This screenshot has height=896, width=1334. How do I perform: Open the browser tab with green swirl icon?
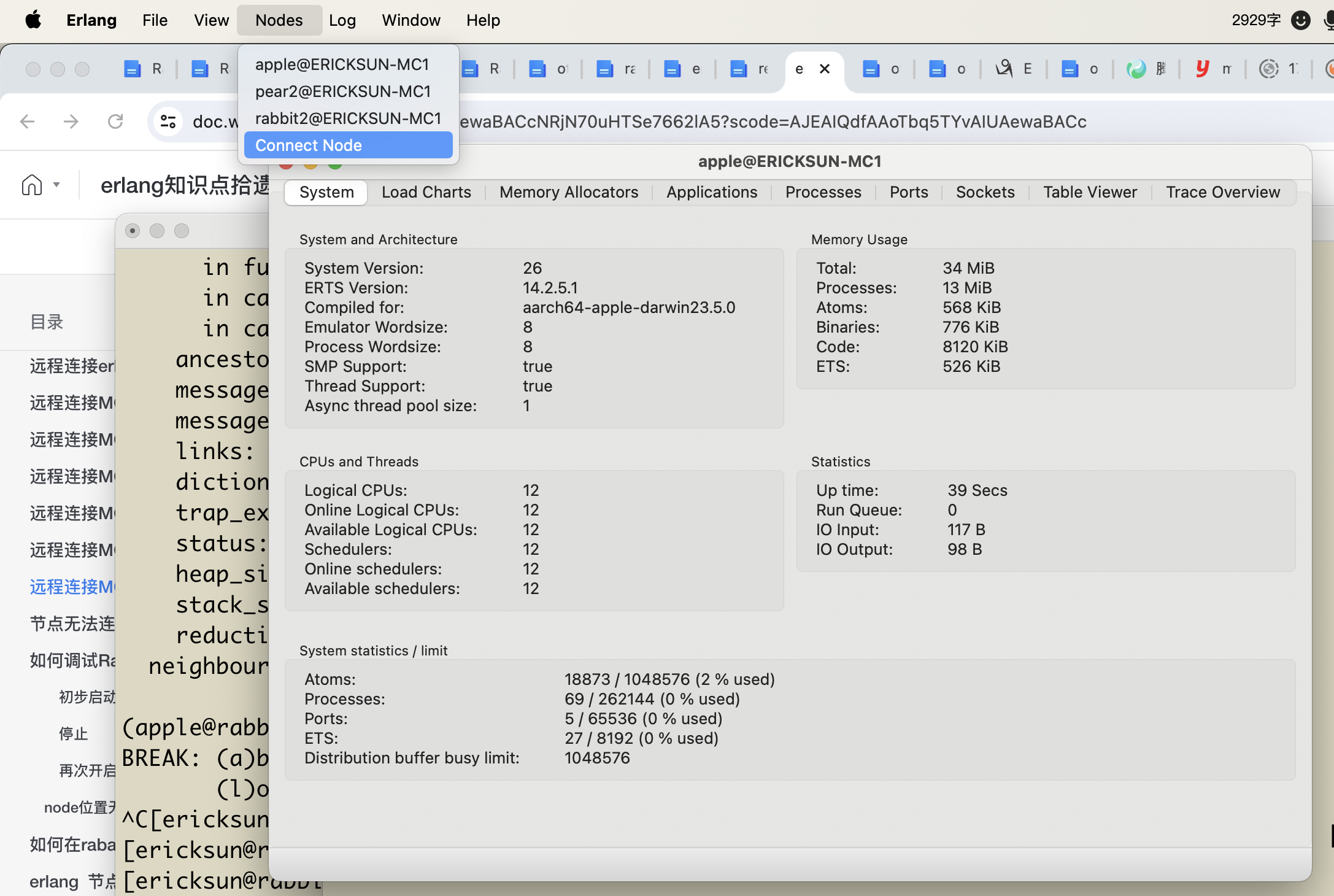pyautogui.click(x=1146, y=69)
